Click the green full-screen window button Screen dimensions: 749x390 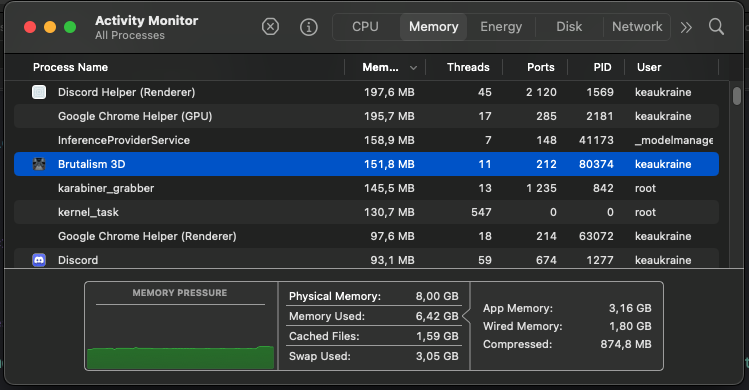[70, 27]
